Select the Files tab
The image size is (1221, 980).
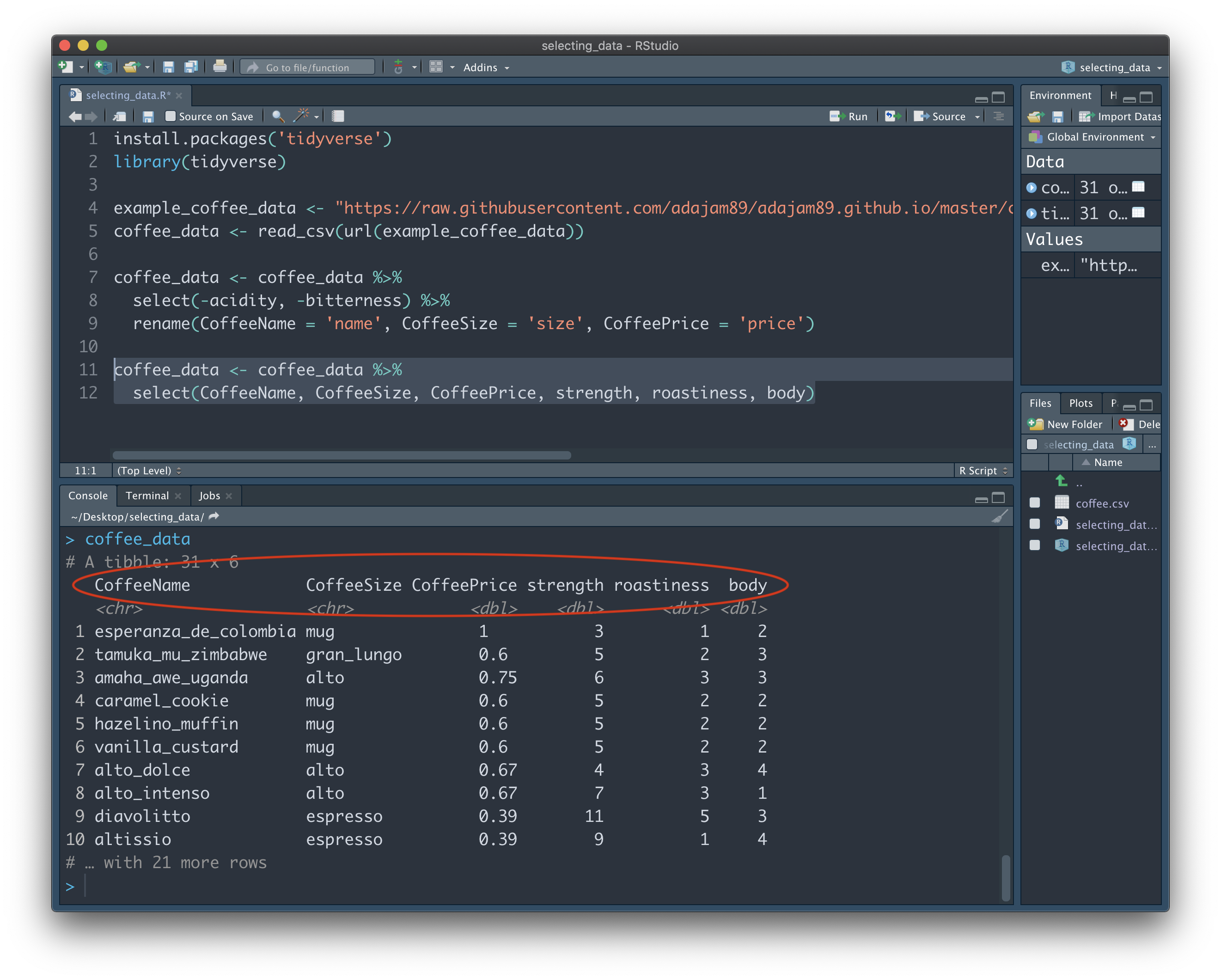(1040, 403)
